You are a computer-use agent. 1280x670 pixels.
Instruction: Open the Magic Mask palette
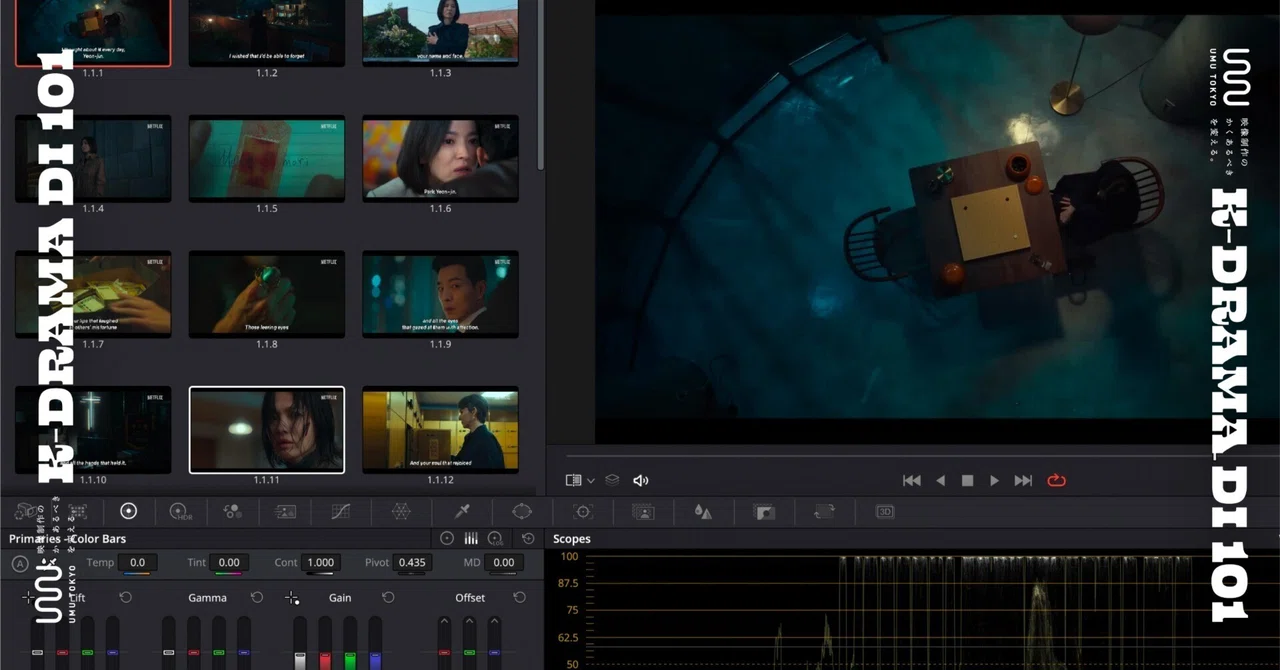643,511
